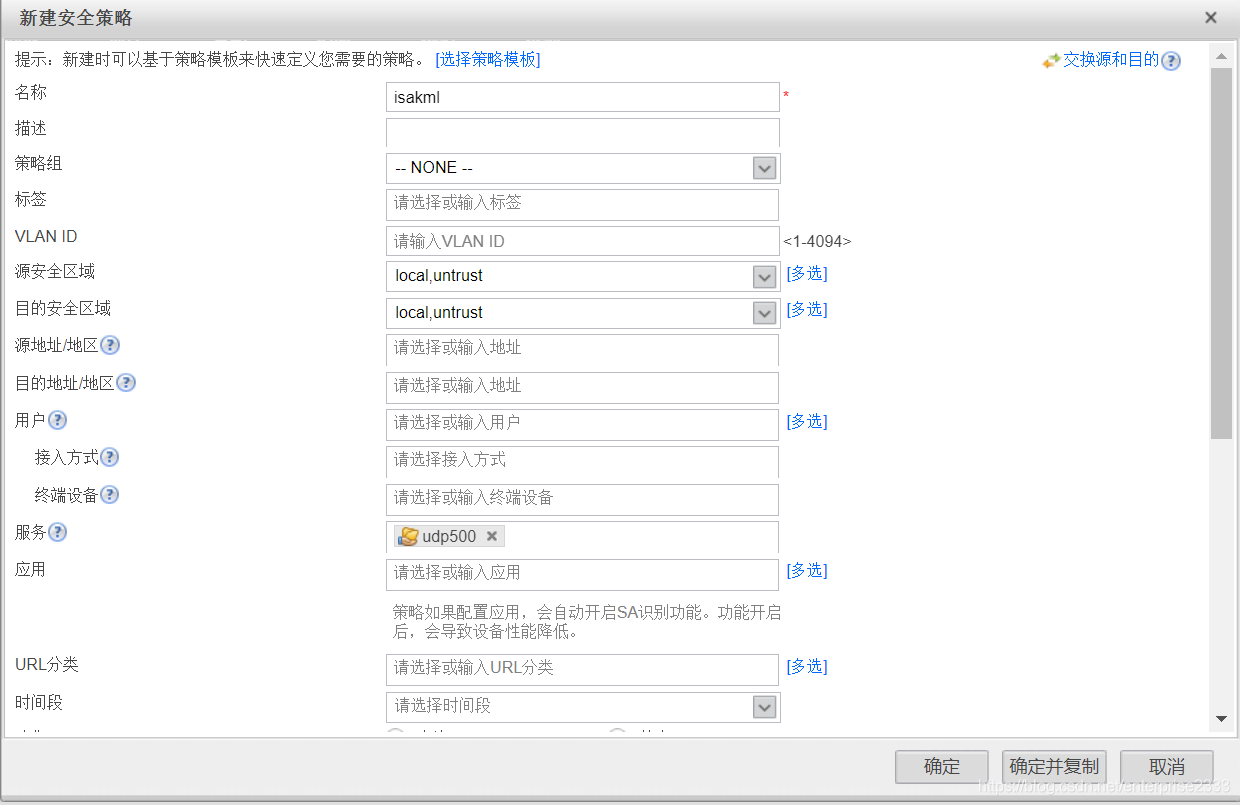Click the help icon beside 服务
This screenshot has height=805, width=1240.
tap(57, 533)
